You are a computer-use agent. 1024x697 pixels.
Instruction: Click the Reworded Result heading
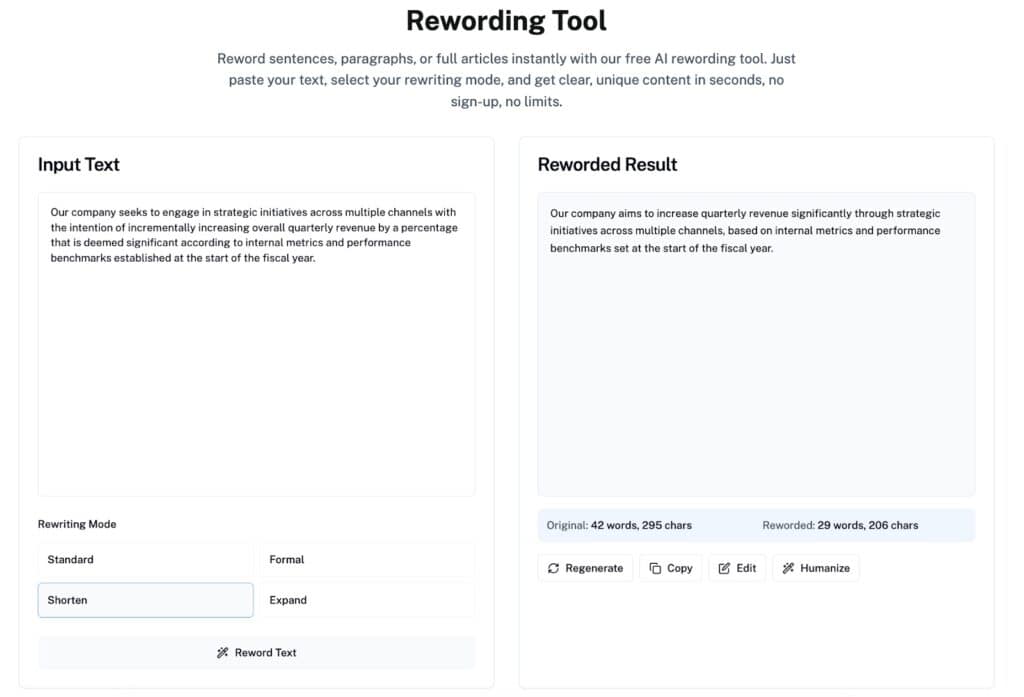[607, 165]
